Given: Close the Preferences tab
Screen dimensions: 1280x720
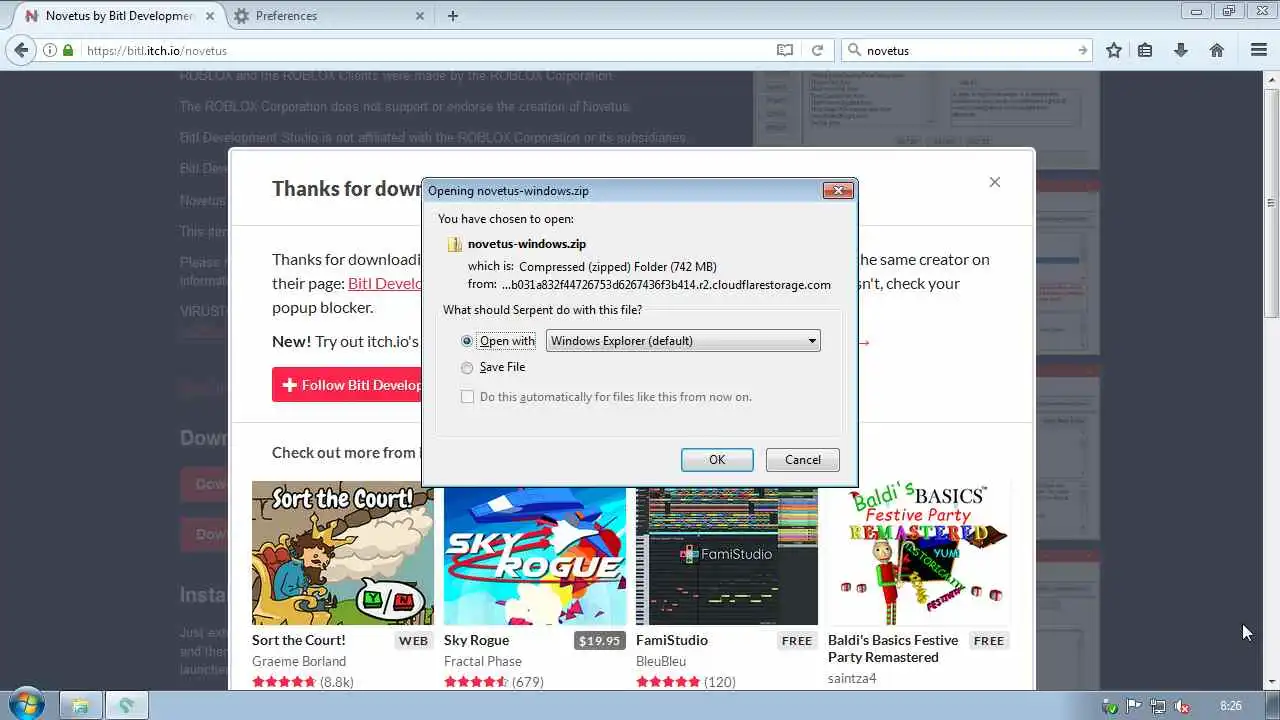Looking at the screenshot, I should pos(420,16).
